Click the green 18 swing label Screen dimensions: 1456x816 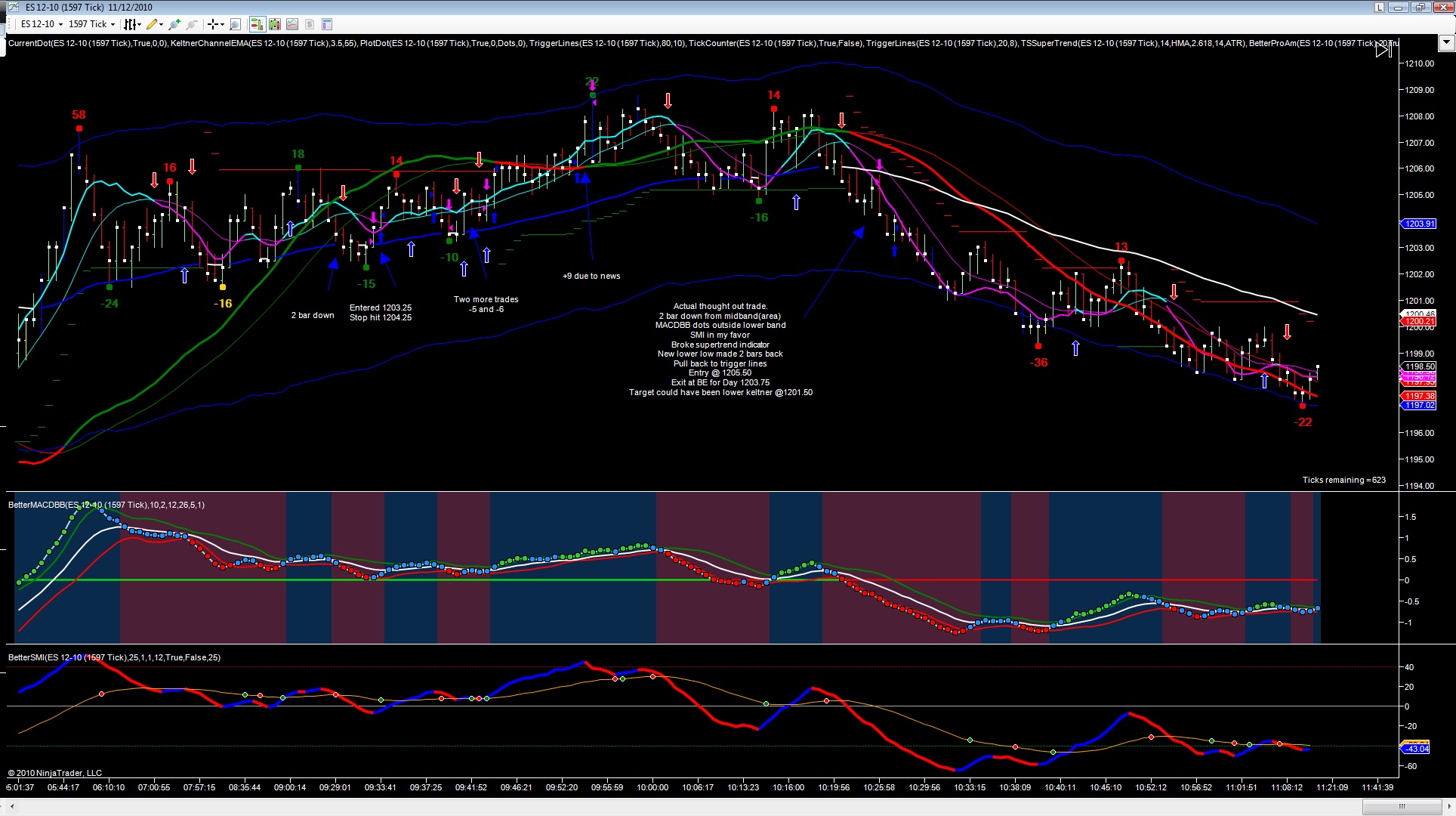(x=298, y=154)
